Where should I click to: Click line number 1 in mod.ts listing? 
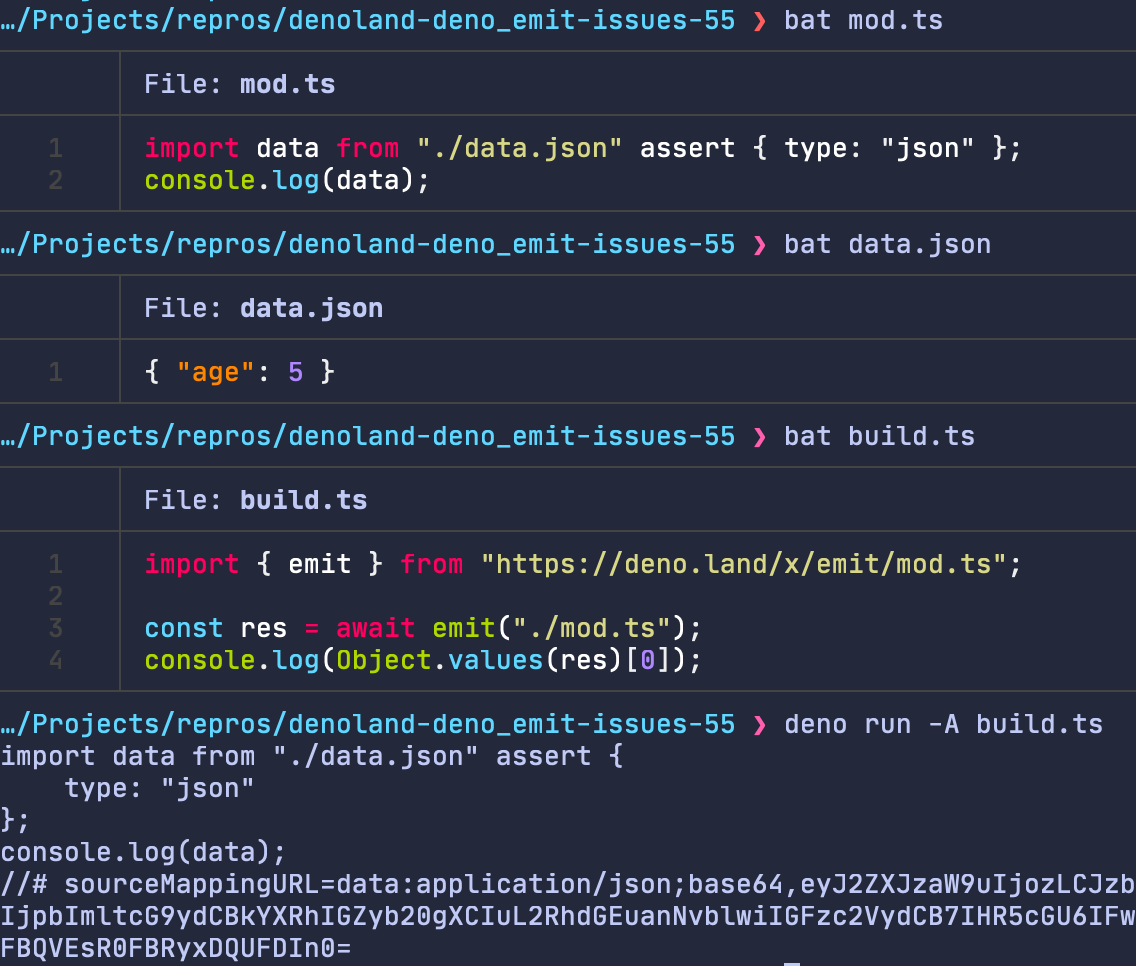(55, 147)
